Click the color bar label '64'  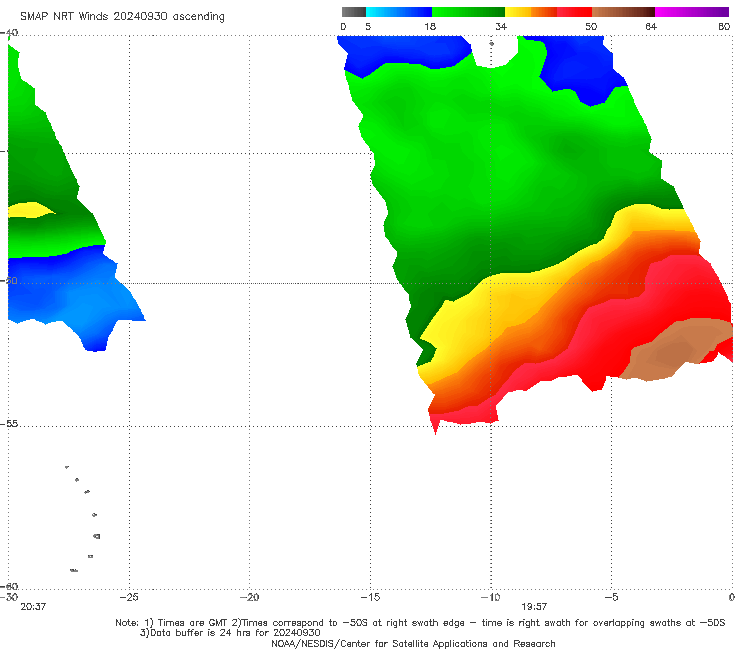tap(651, 26)
